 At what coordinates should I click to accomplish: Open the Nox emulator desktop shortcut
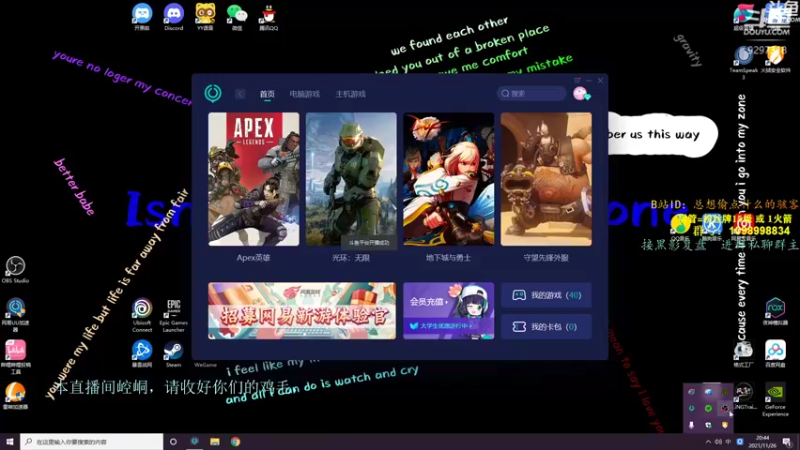coord(775,311)
